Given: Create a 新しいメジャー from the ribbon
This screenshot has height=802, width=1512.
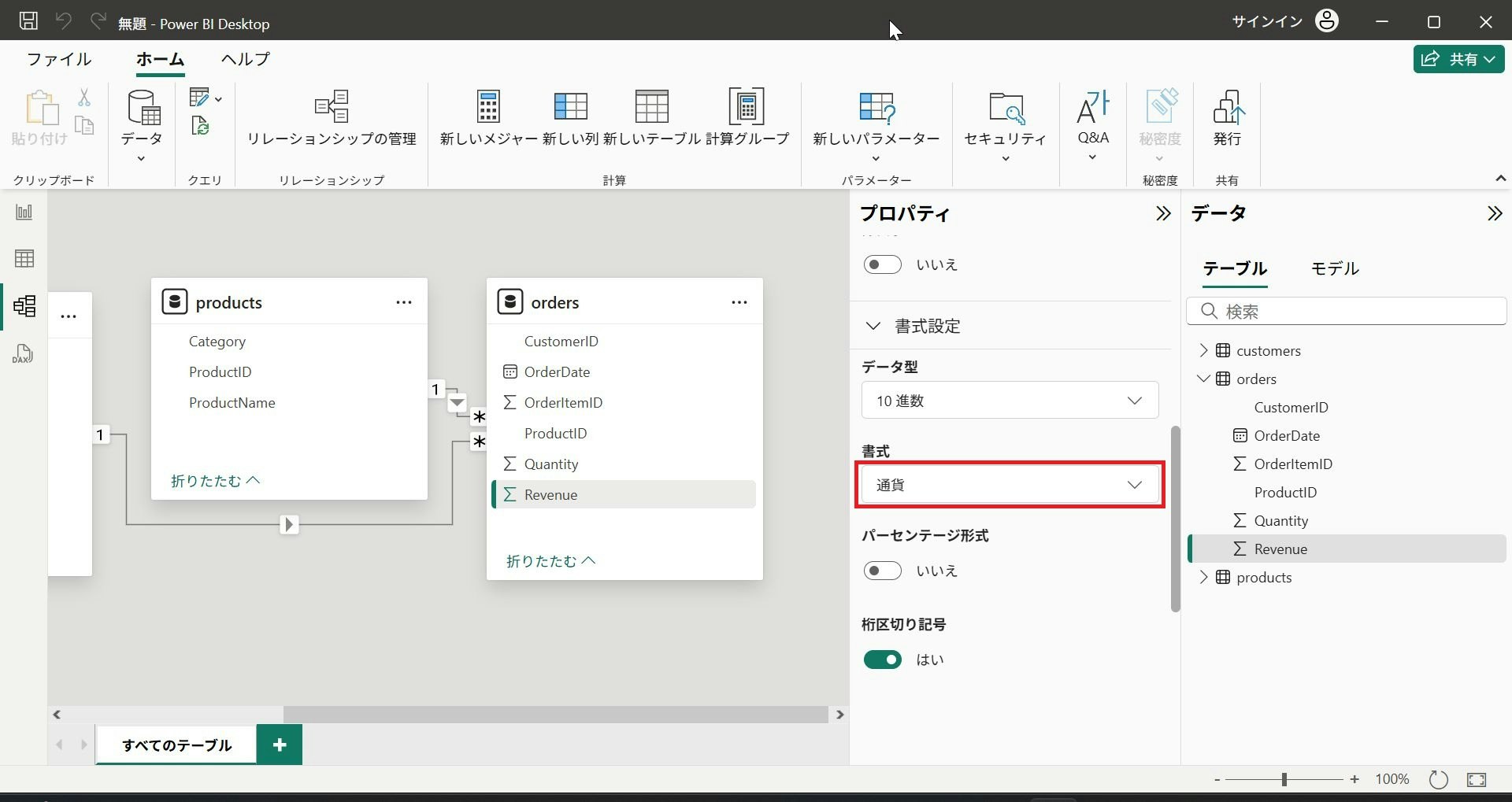Looking at the screenshot, I should [x=488, y=118].
